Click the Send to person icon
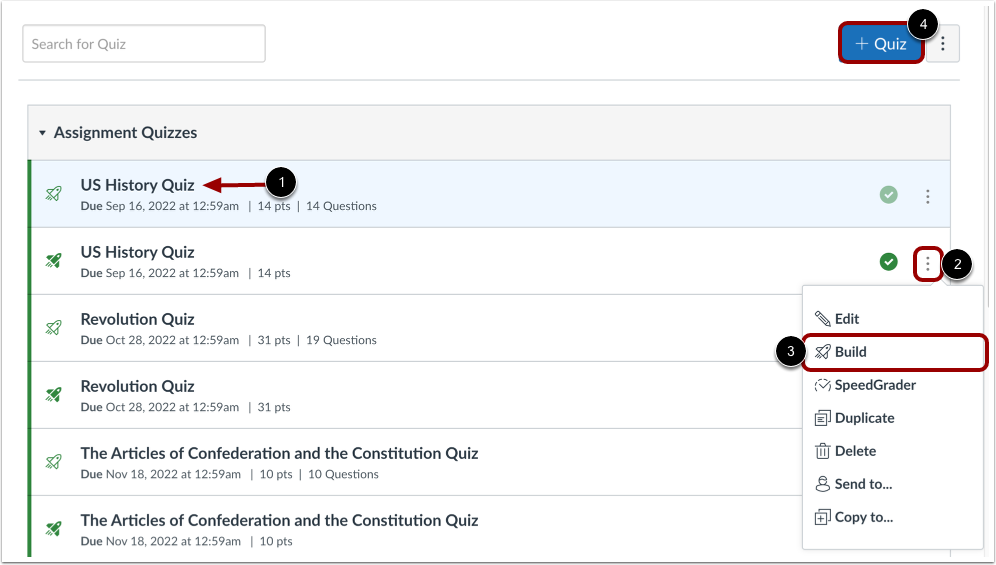This screenshot has width=996, height=565. tap(823, 484)
